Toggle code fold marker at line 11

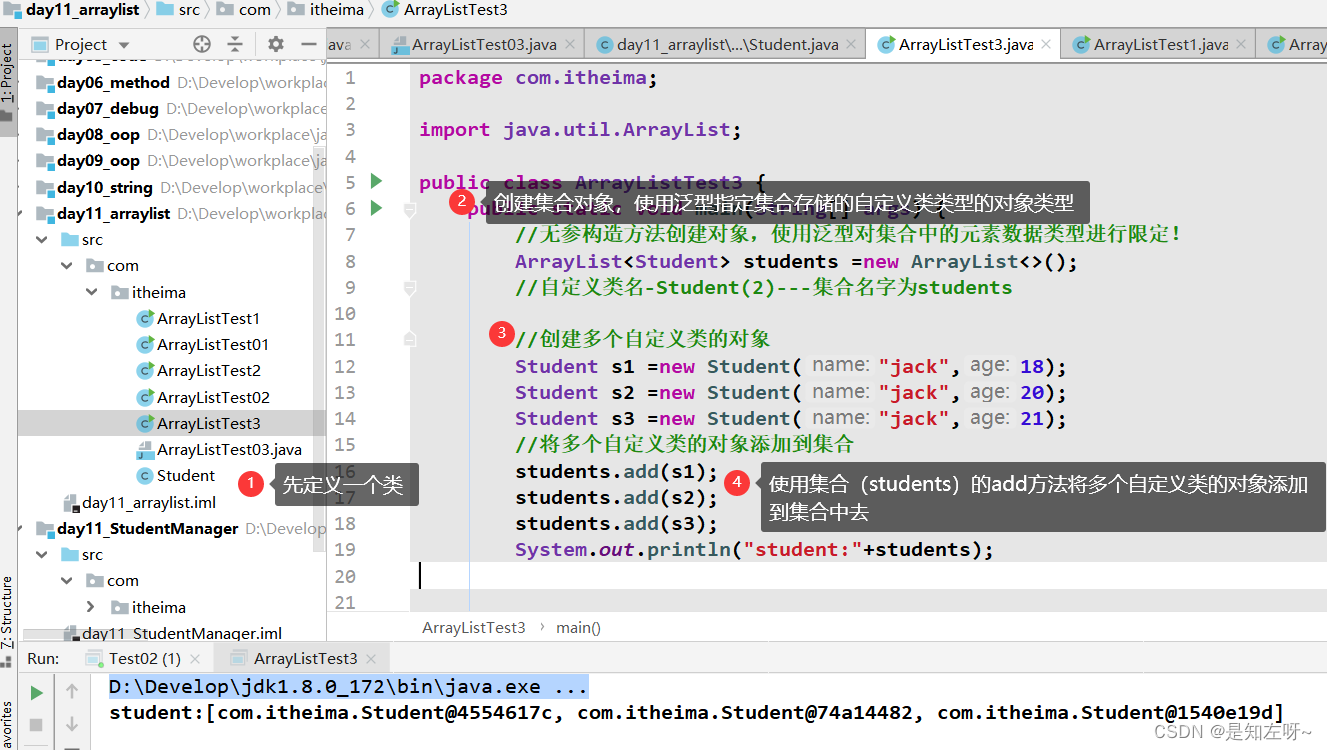[409, 340]
